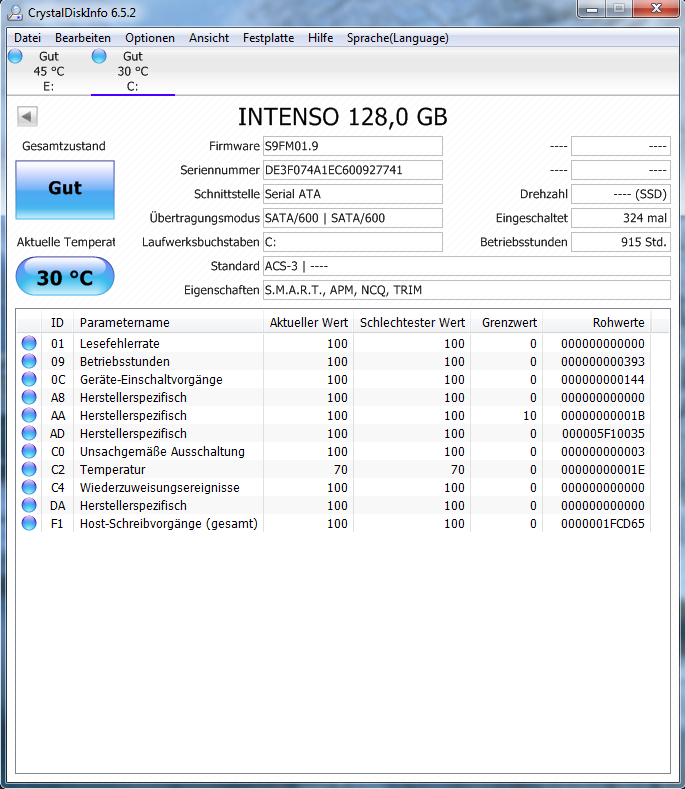The image size is (685, 789).
Task: Select the Temperatur parameter row
Action: (113, 470)
